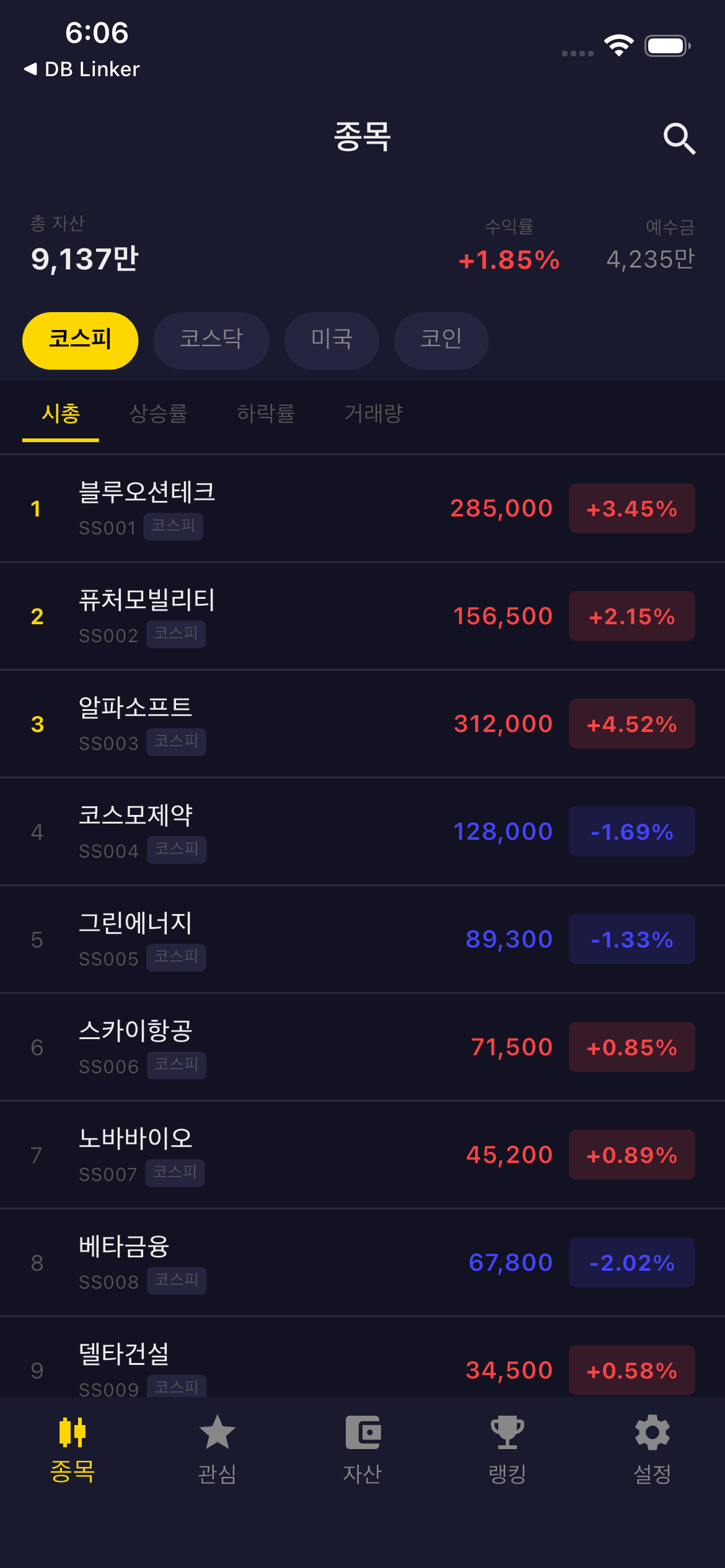This screenshot has width=725, height=1568.
Task: Tap the search magnifier icon
Action: click(679, 138)
